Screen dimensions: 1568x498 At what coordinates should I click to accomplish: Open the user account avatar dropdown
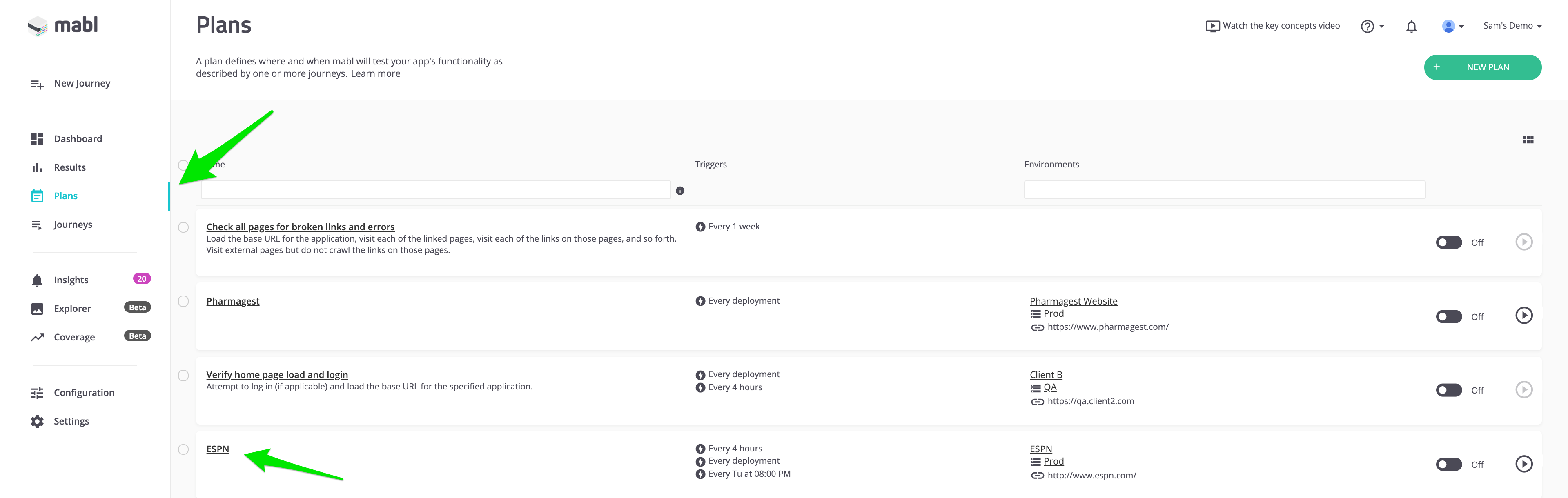coord(1452,26)
